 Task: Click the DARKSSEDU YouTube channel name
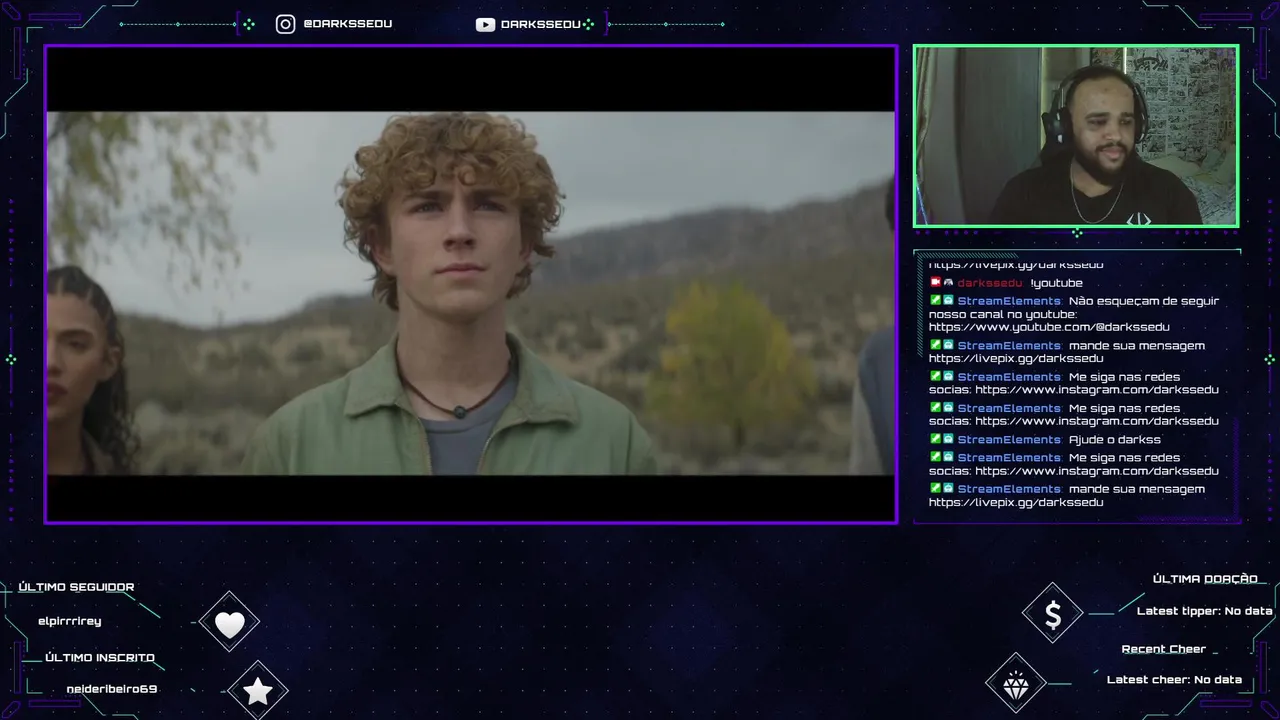click(540, 25)
